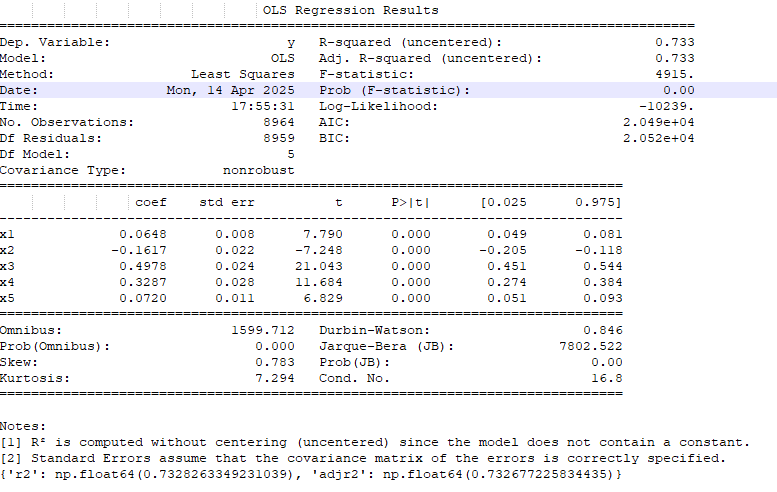
Task: Select the r2 float value 0.7328263349231039
Action: click(x=214, y=475)
